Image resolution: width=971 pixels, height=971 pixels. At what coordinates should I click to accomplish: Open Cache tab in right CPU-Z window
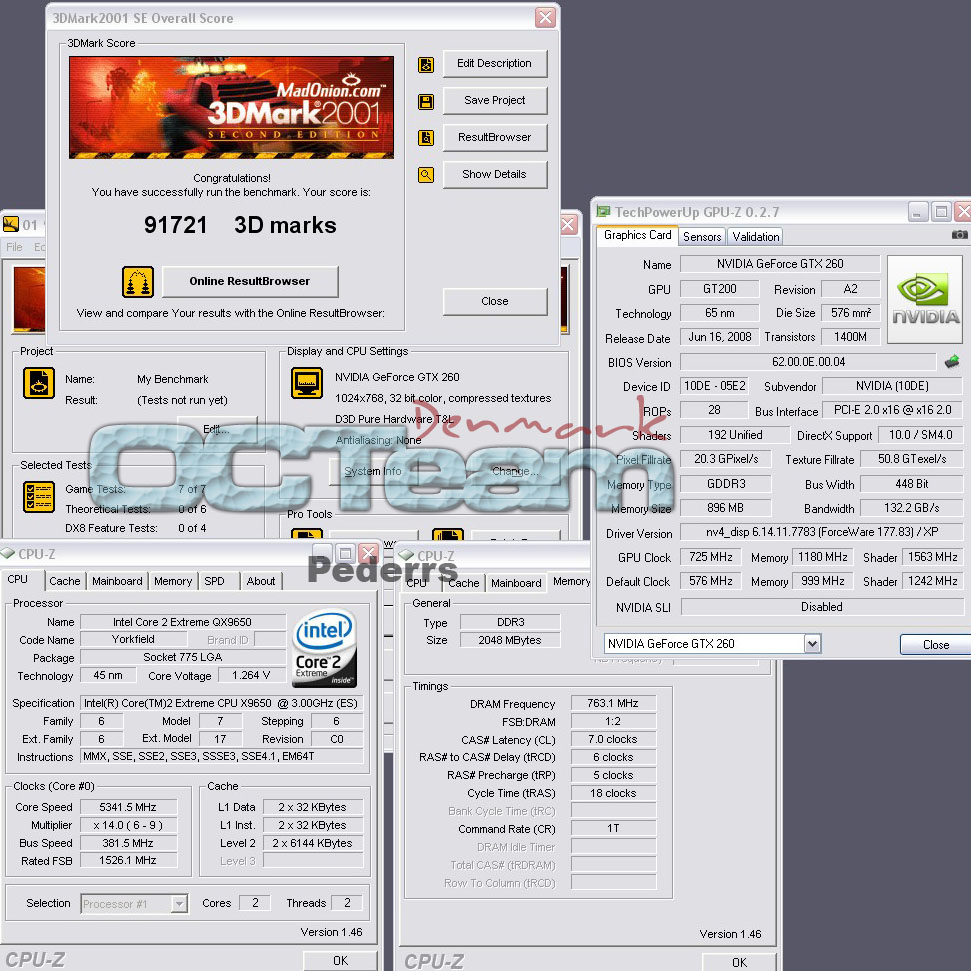pyautogui.click(x=463, y=583)
